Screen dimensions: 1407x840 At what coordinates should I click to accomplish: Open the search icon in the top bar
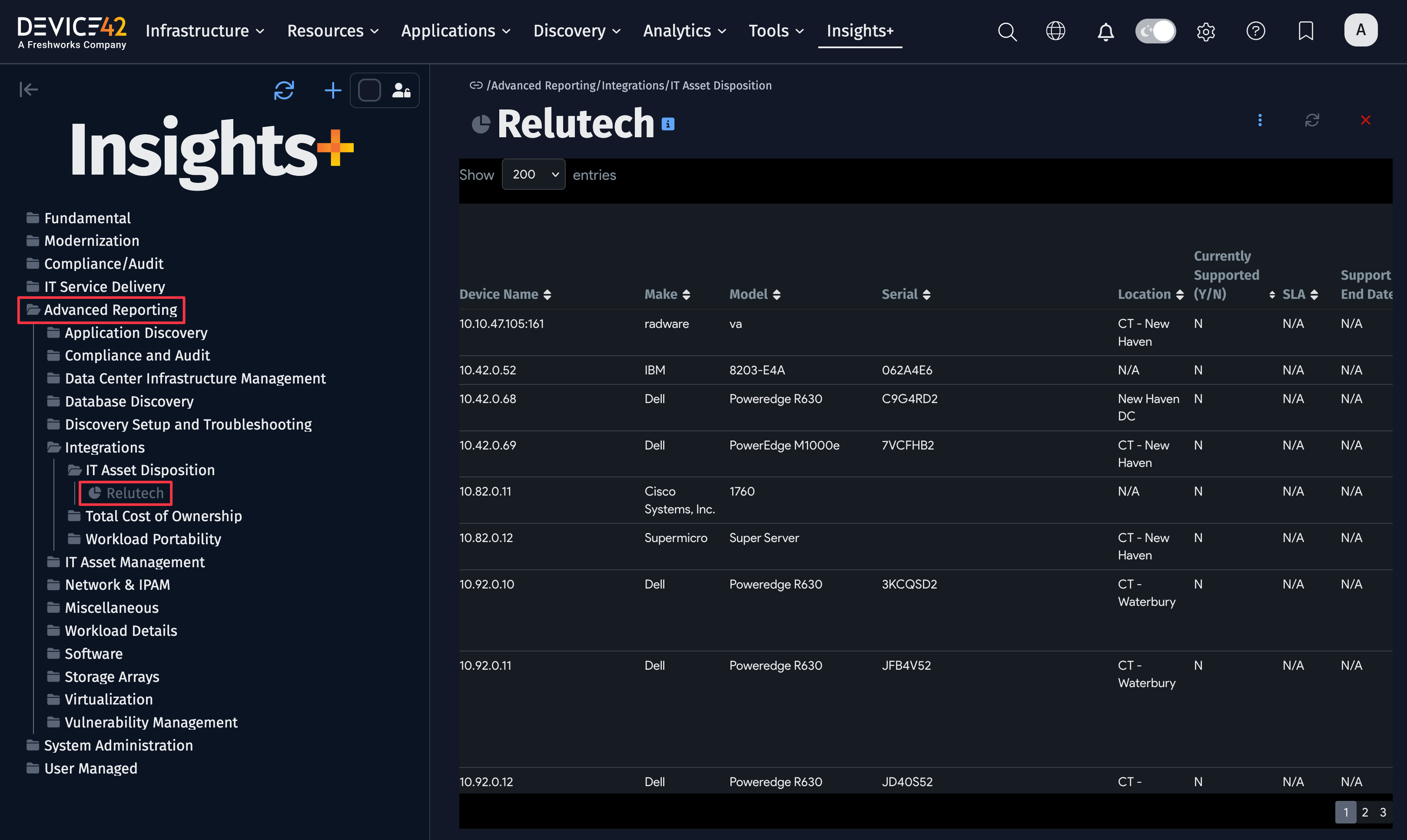click(x=1007, y=31)
